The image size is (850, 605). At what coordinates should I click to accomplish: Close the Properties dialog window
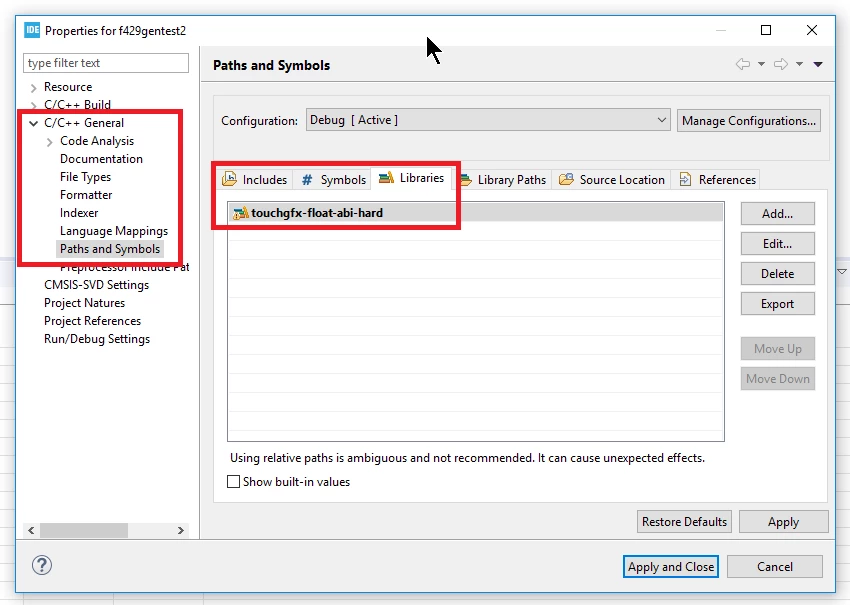[x=812, y=30]
